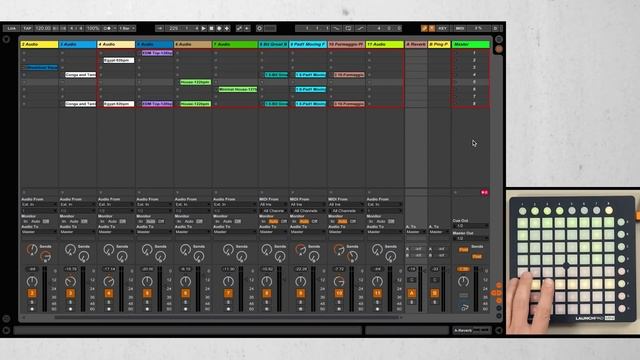The width and height of the screenshot is (640, 360).
Task: Enable KEY map mode
Action: pyautogui.click(x=442, y=28)
